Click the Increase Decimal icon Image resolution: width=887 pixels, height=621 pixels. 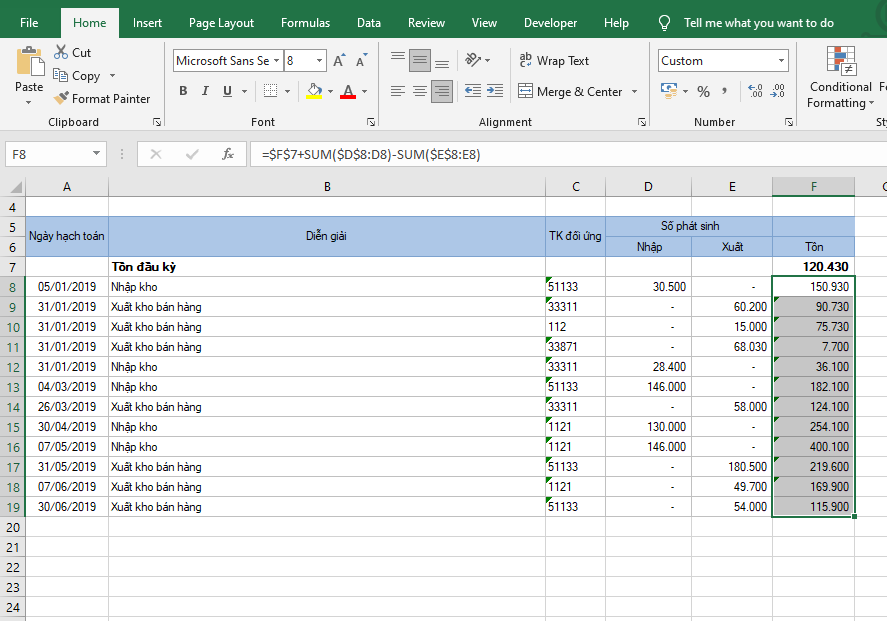tap(755, 91)
